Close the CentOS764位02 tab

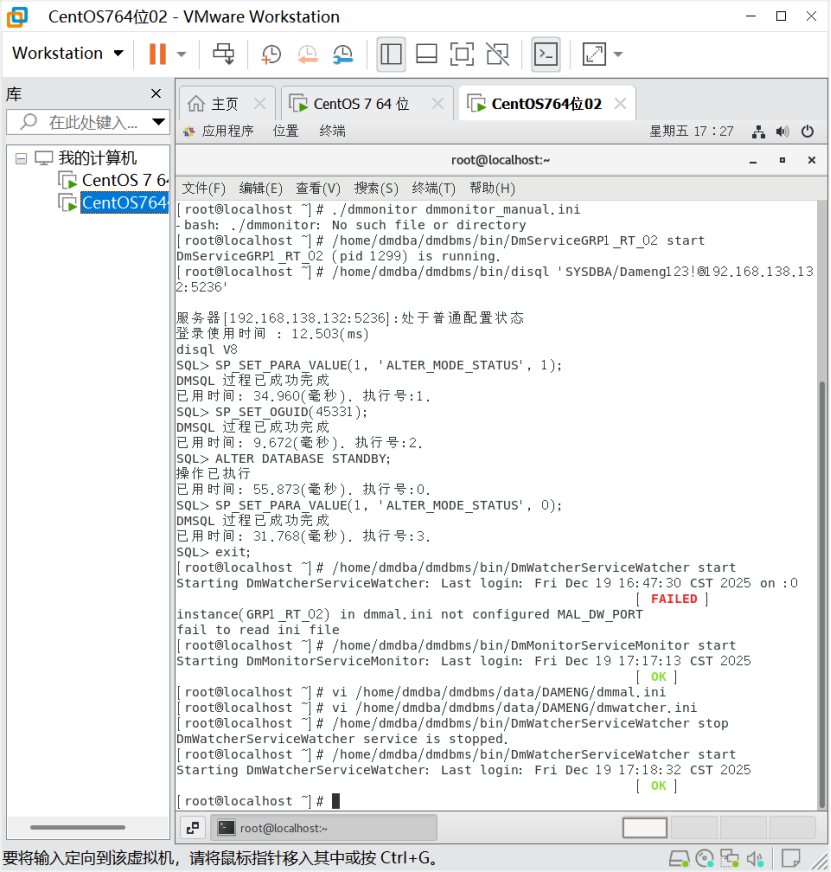(x=620, y=103)
